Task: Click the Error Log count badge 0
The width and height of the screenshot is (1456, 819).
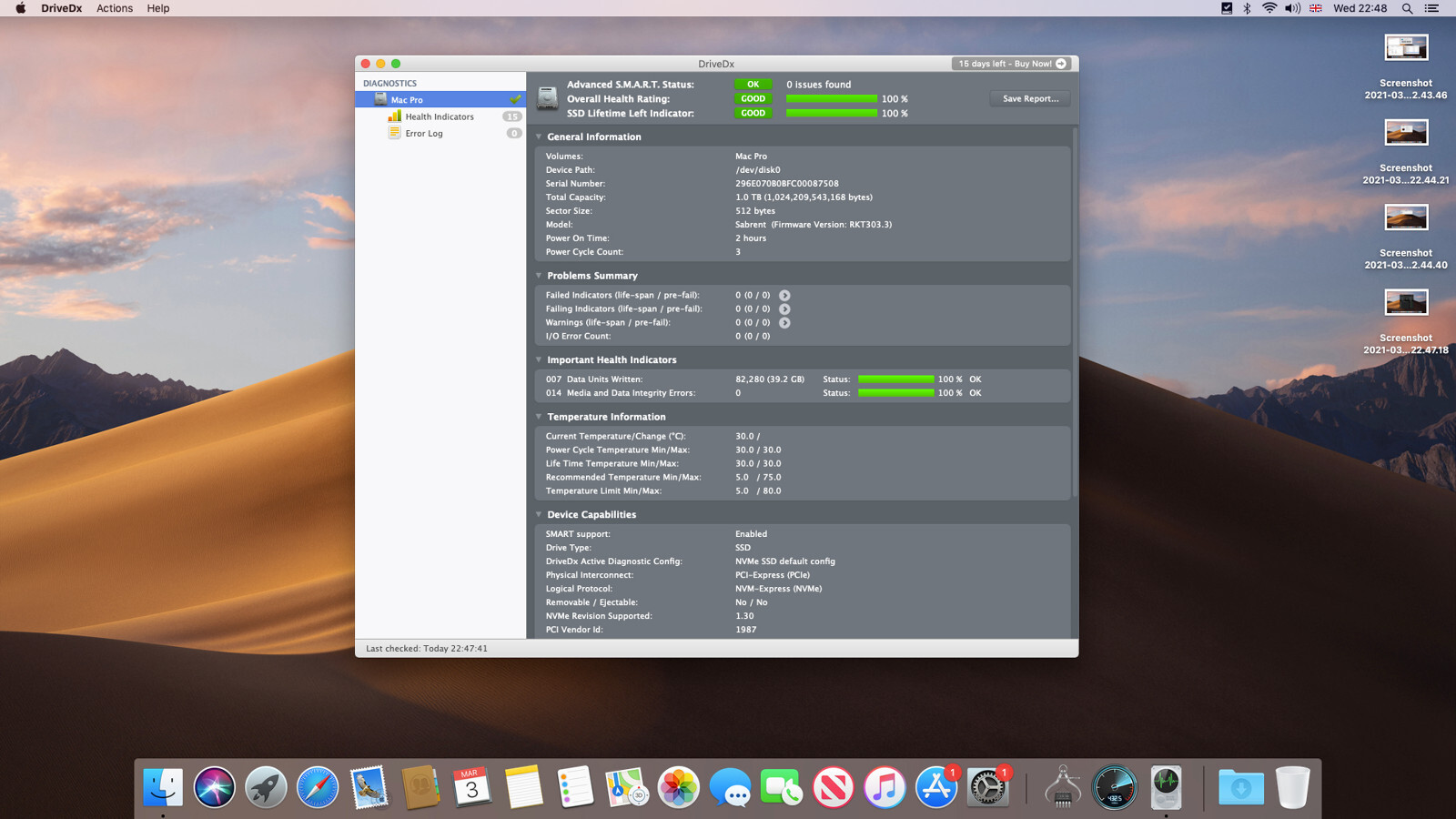Action: (x=514, y=133)
